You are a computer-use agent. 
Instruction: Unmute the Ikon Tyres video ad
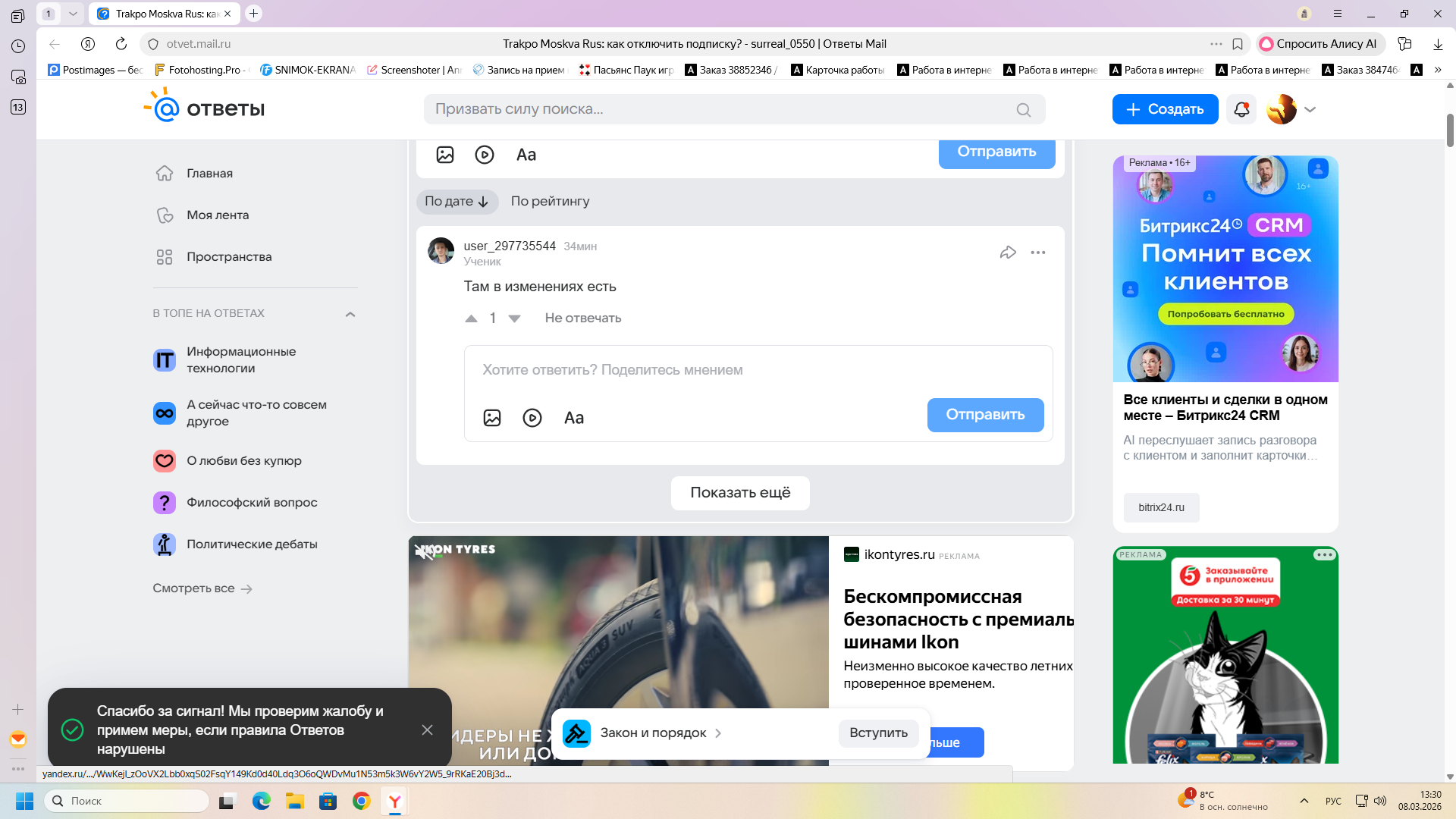(424, 552)
